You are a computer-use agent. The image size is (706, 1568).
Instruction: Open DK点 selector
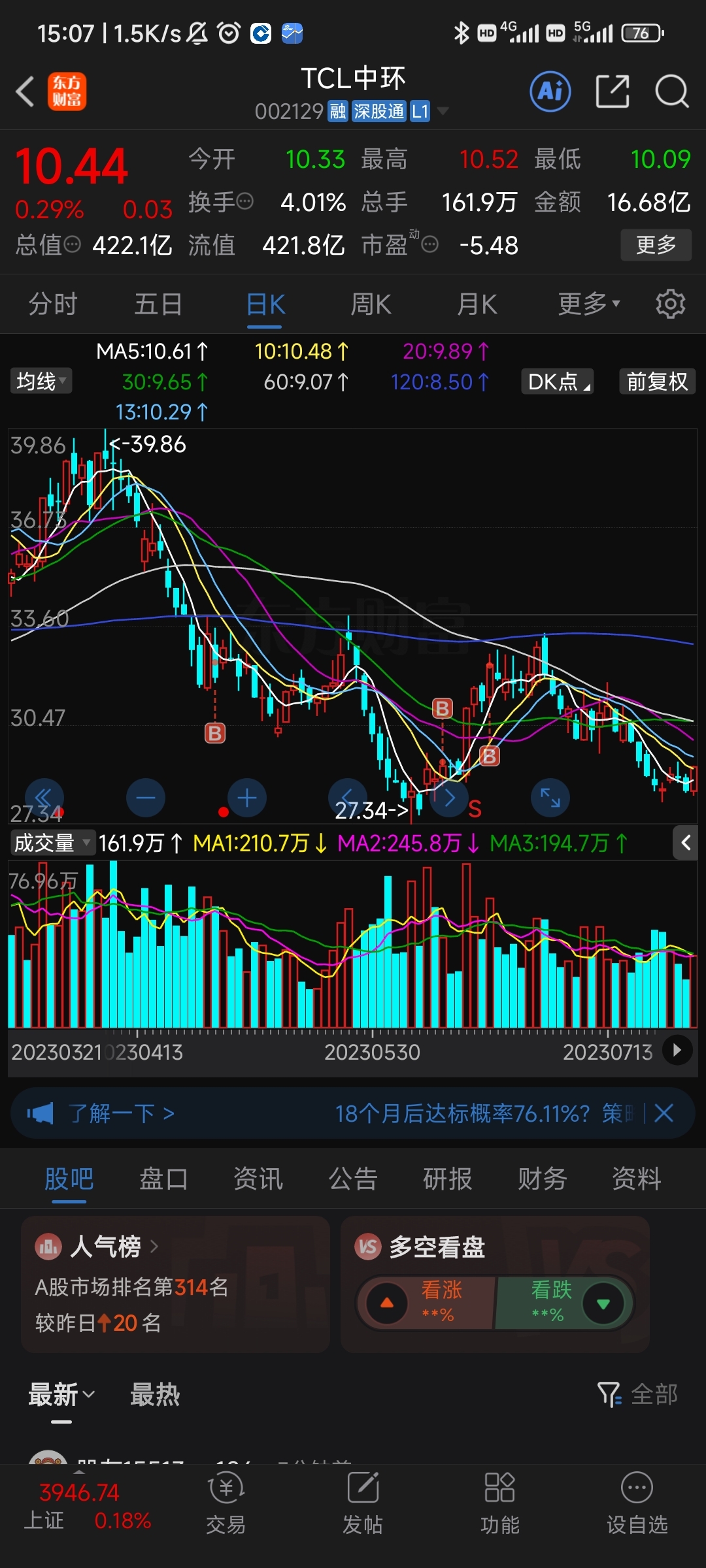[558, 381]
